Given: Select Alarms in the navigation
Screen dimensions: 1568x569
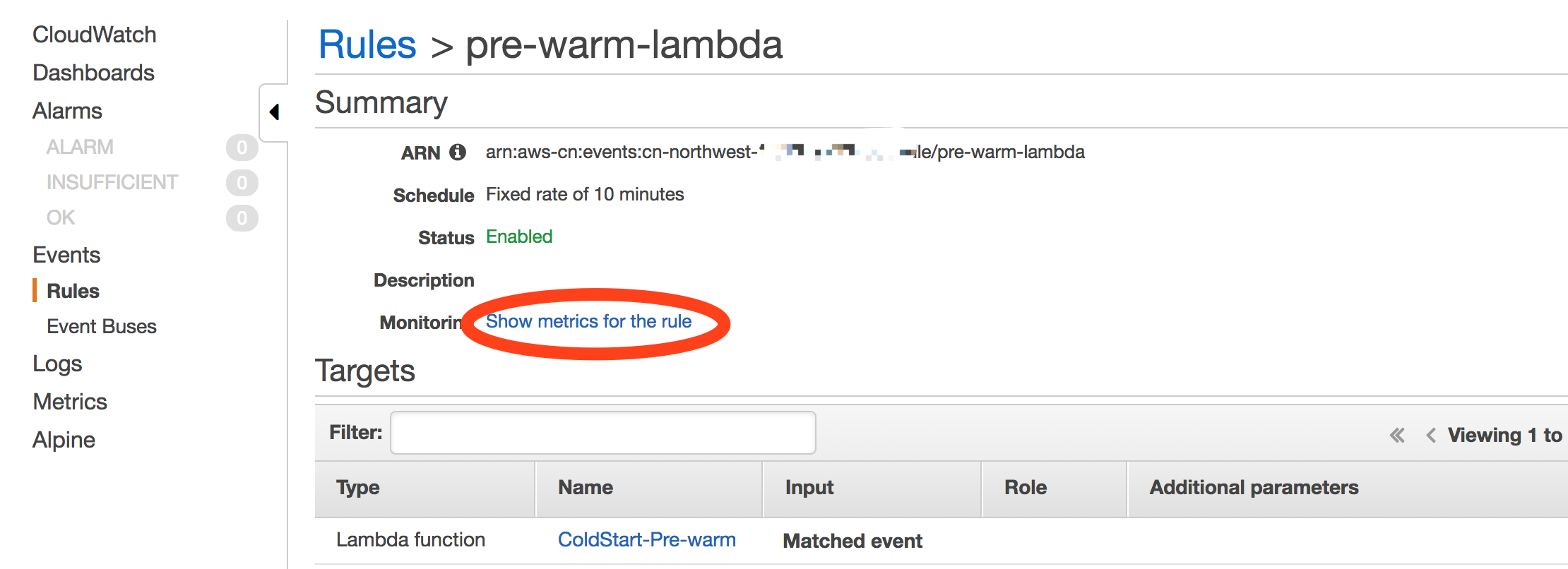Looking at the screenshot, I should 67,111.
